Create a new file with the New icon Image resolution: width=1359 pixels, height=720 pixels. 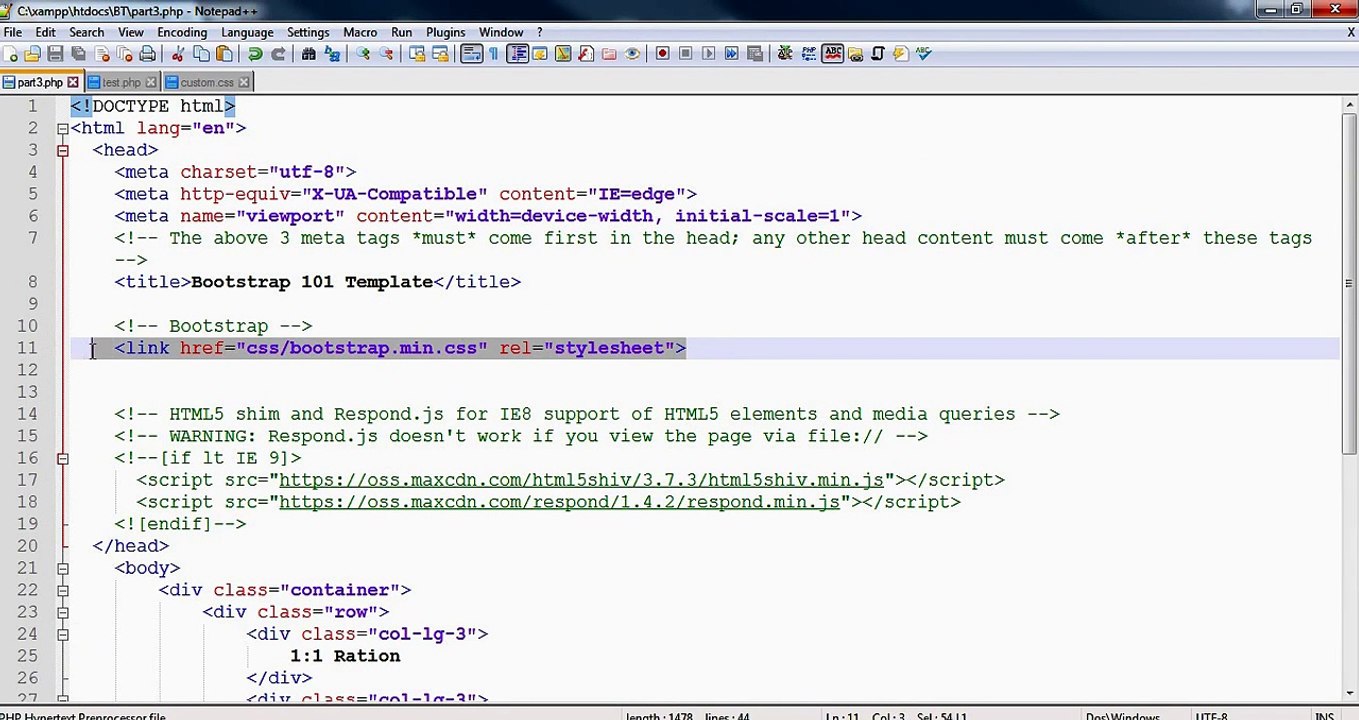coord(11,54)
